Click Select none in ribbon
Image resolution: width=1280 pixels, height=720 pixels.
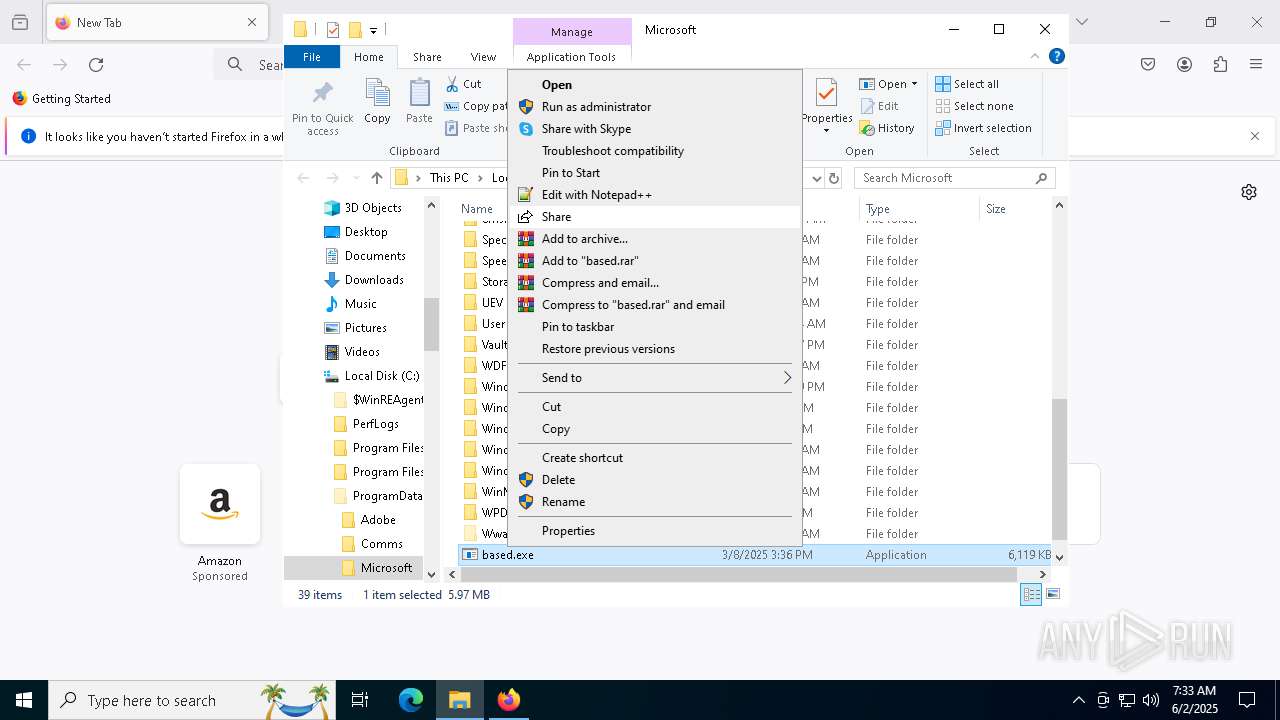click(x=974, y=106)
